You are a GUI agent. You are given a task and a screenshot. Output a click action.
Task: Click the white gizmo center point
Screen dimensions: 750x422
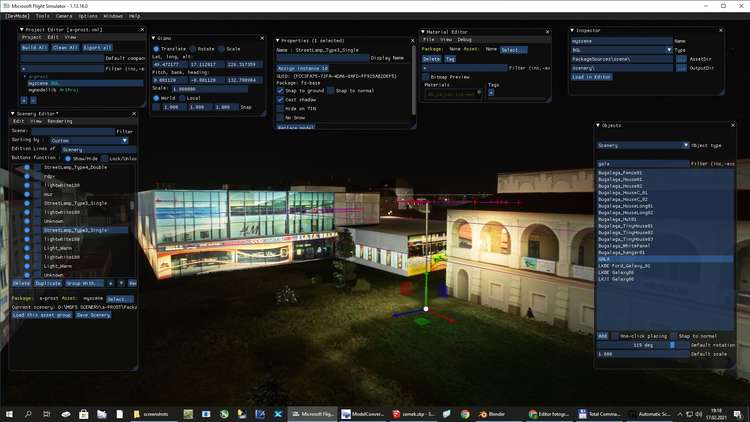[x=426, y=309]
